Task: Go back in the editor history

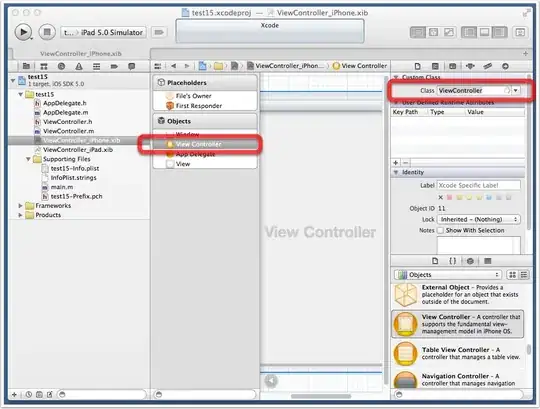Action: [x=173, y=66]
